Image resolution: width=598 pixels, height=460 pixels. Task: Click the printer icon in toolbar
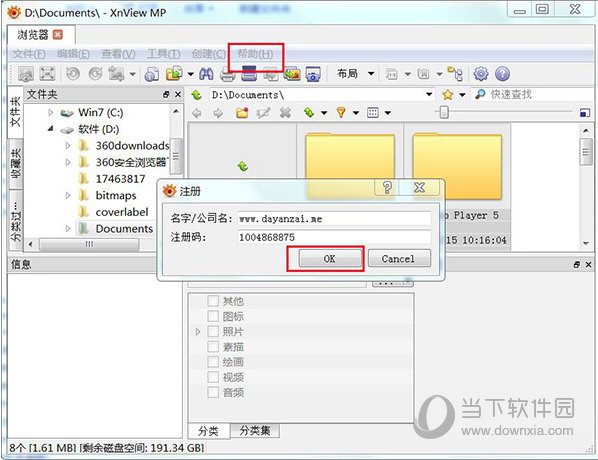pyautogui.click(x=228, y=74)
